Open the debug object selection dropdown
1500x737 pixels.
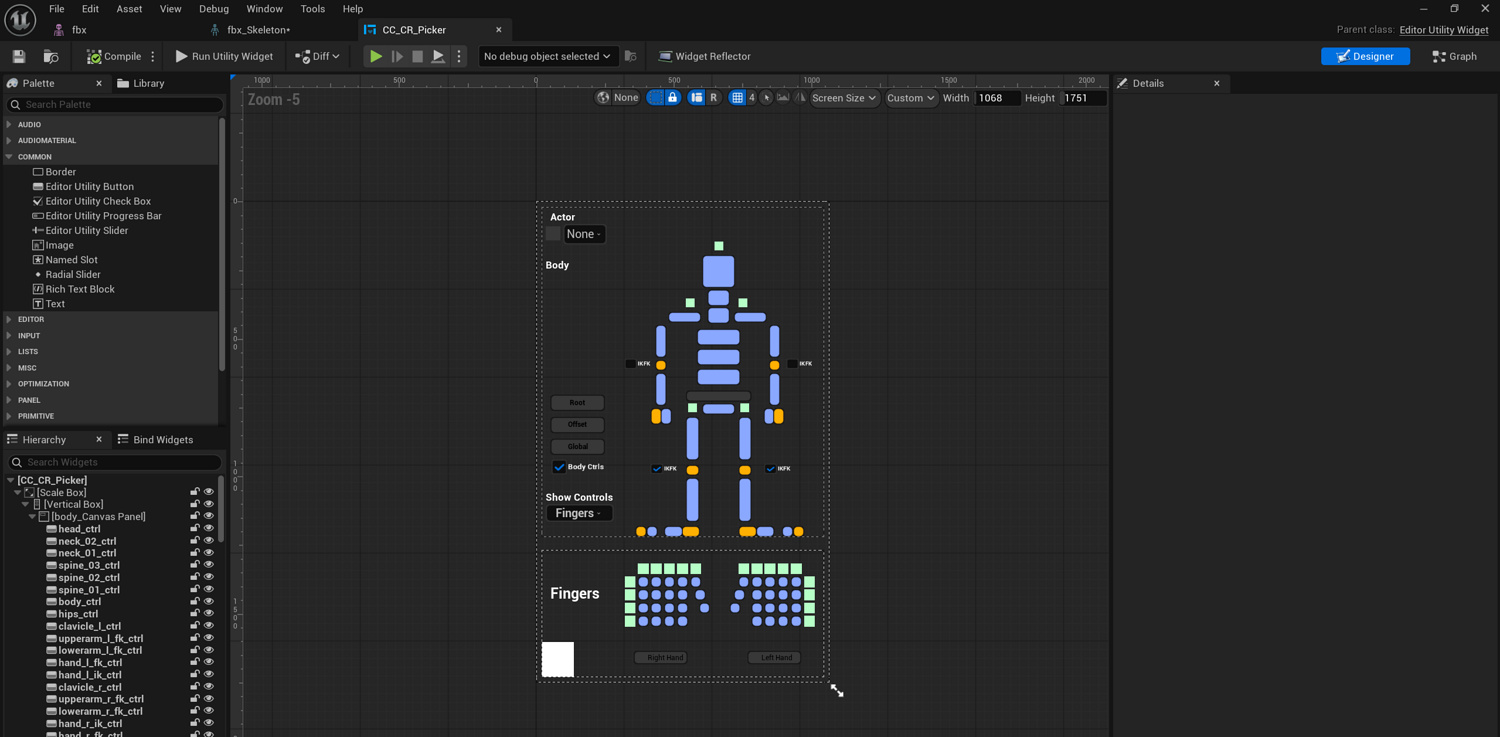click(x=546, y=57)
